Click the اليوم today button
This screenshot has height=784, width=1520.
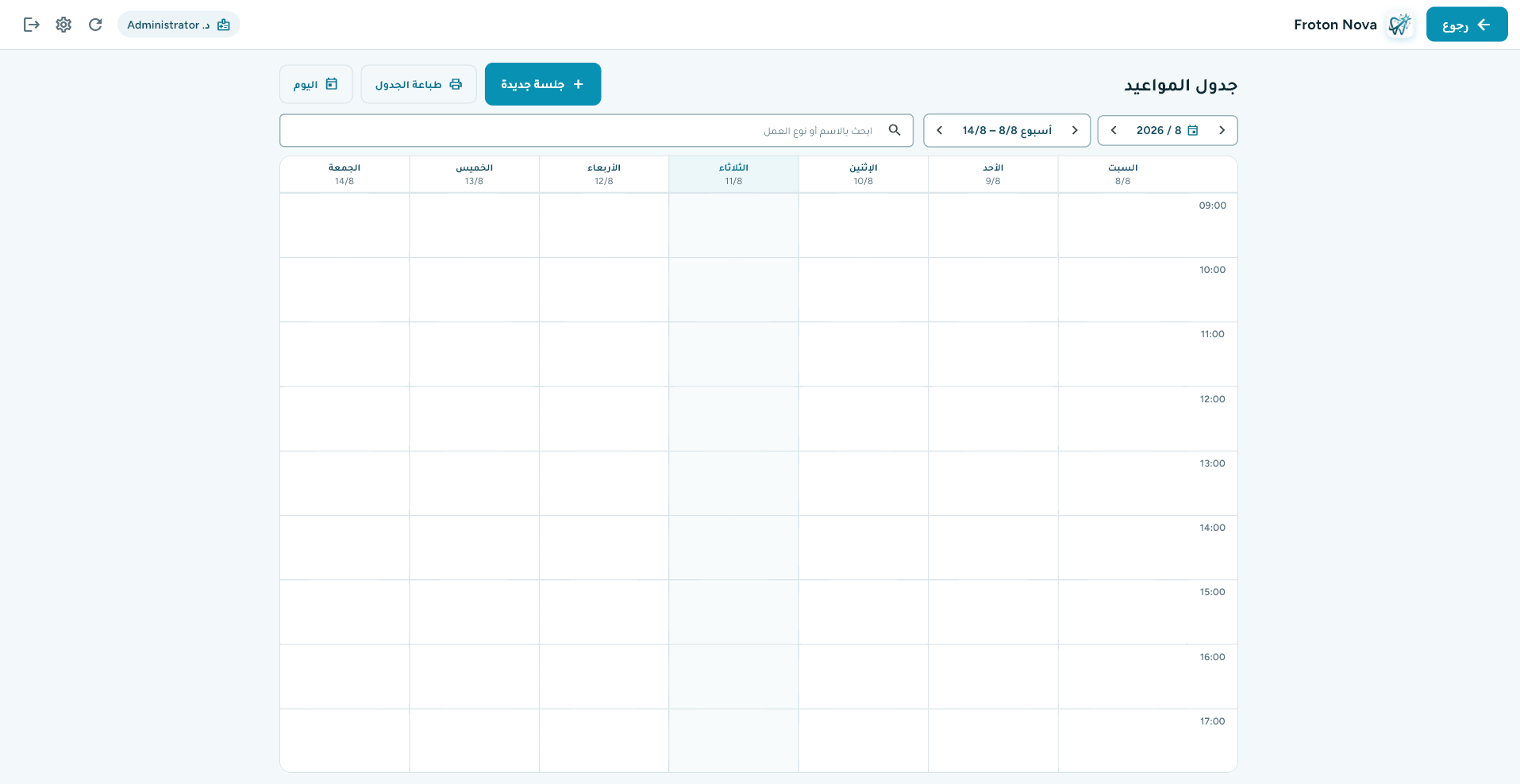[316, 84]
